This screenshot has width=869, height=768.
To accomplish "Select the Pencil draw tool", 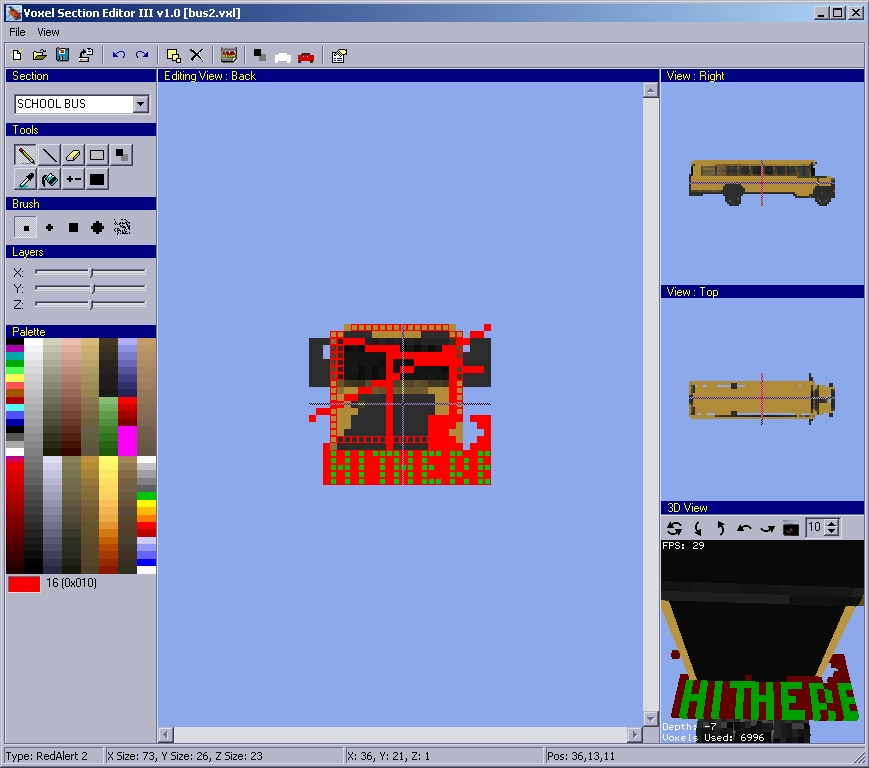I will click(25, 155).
